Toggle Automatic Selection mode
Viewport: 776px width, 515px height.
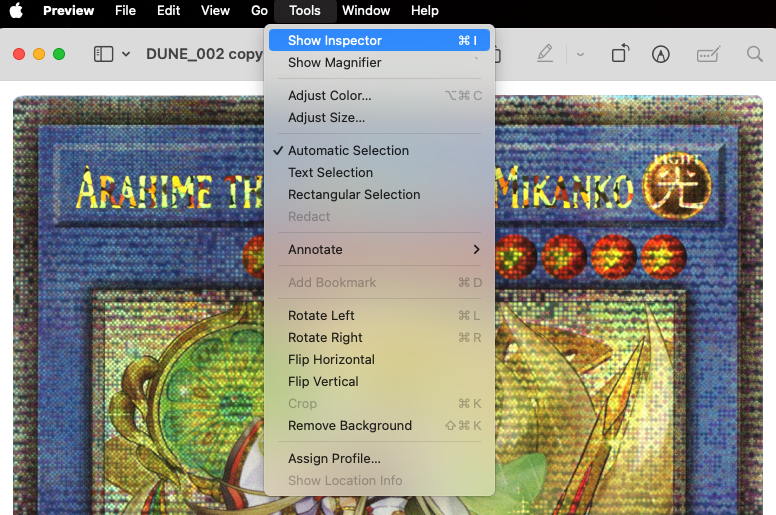[x=348, y=151]
